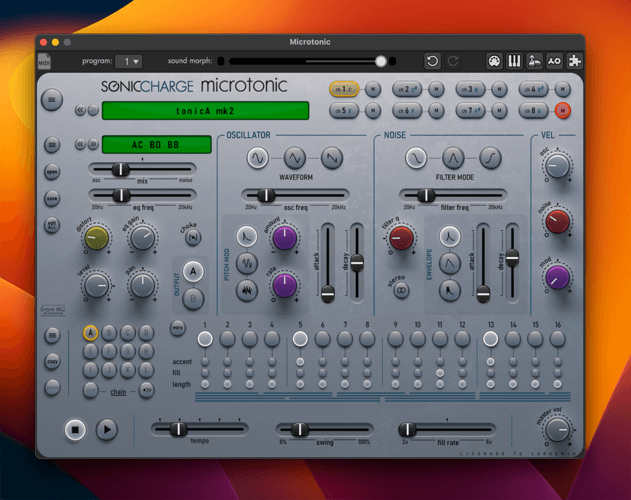
Task: Toggle the noise stereo button
Action: pos(400,289)
